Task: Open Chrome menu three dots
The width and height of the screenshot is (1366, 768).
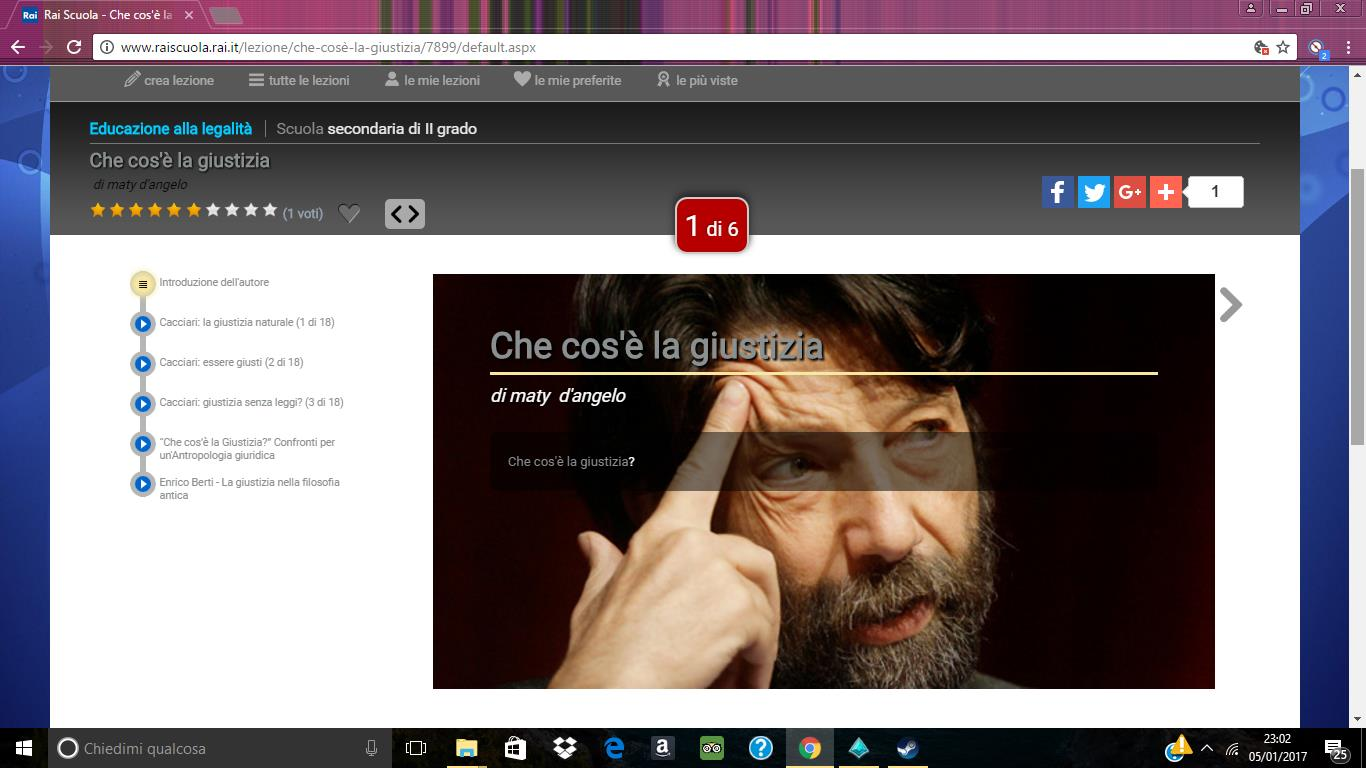Action: tap(1347, 47)
